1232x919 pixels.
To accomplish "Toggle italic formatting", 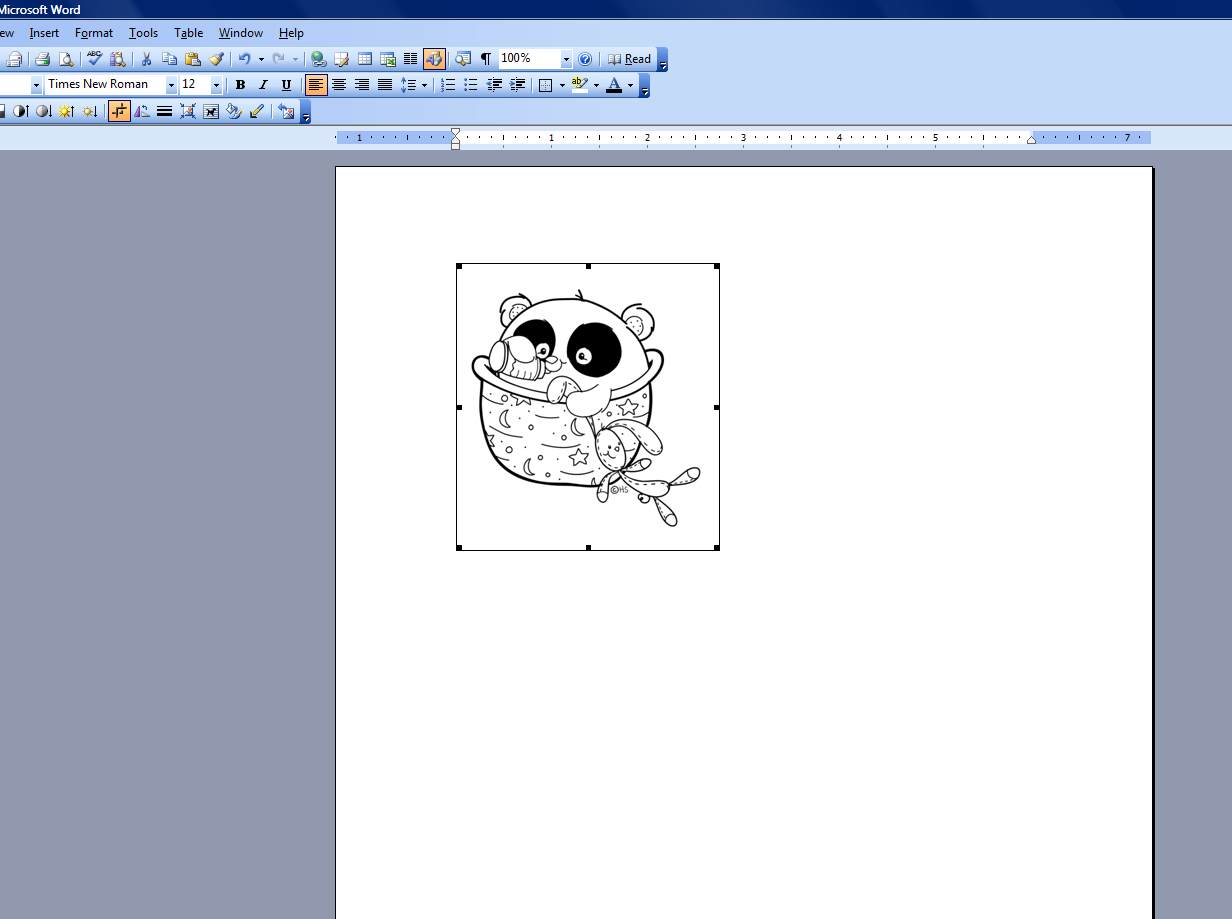I will [263, 85].
